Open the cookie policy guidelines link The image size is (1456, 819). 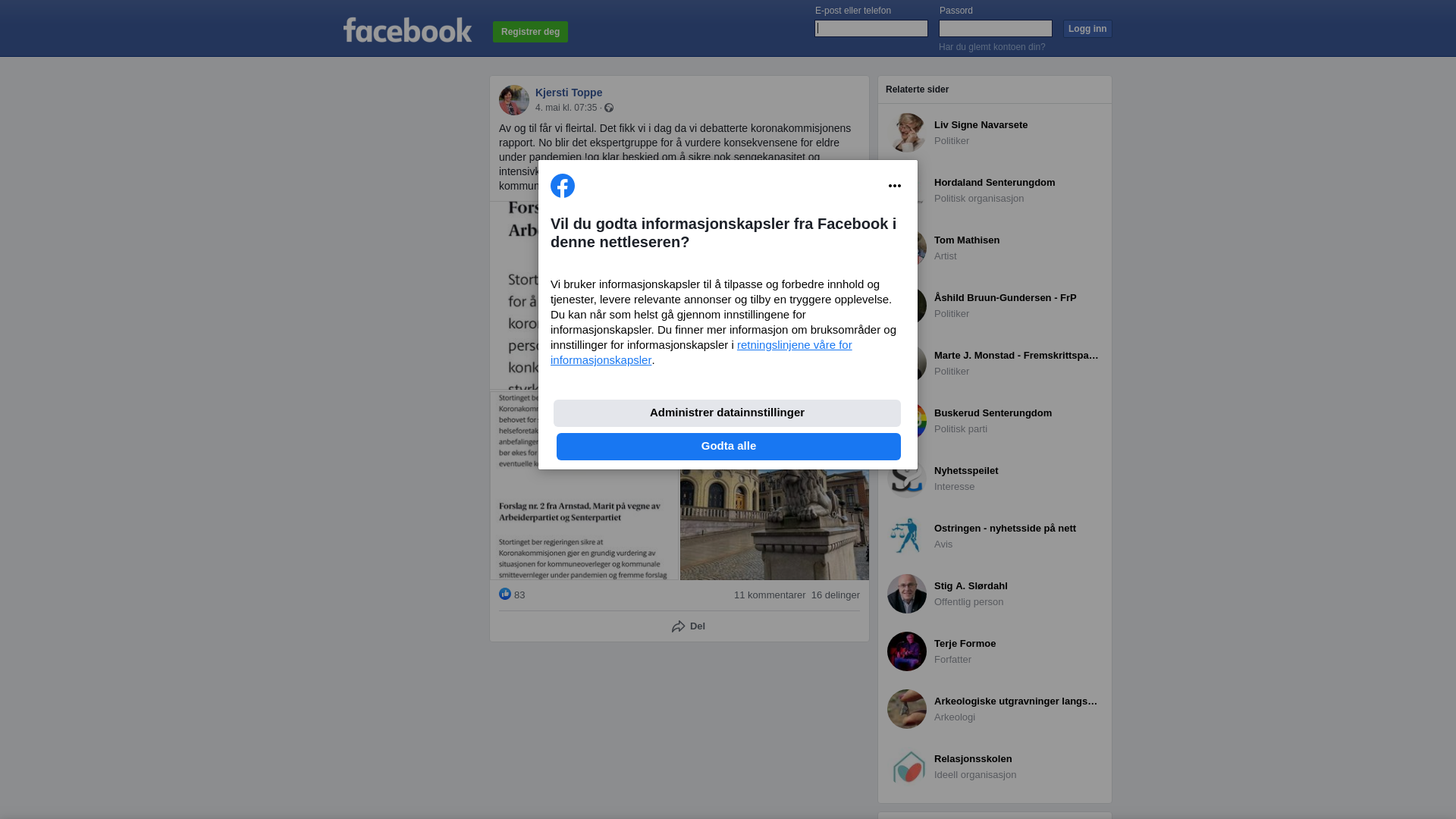point(701,353)
